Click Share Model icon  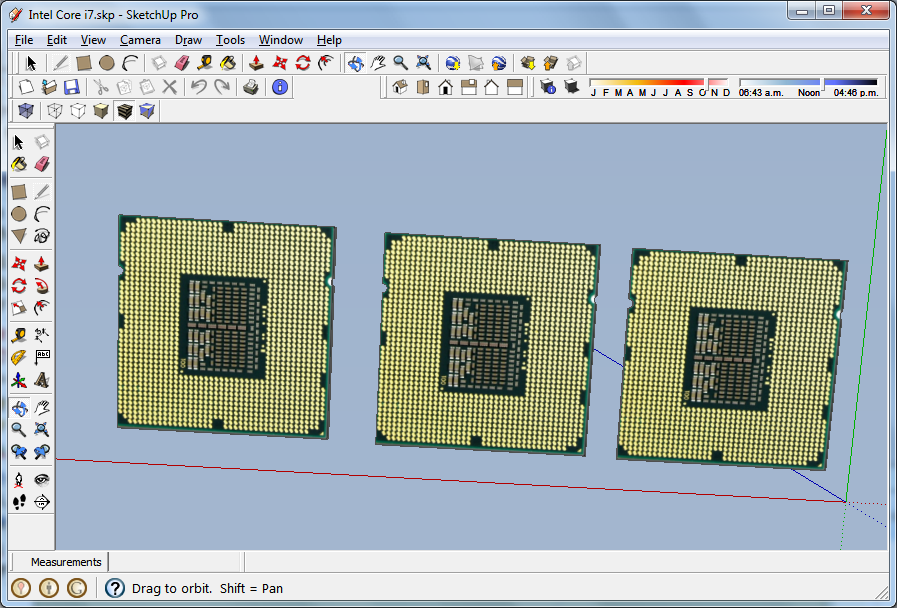coord(550,63)
